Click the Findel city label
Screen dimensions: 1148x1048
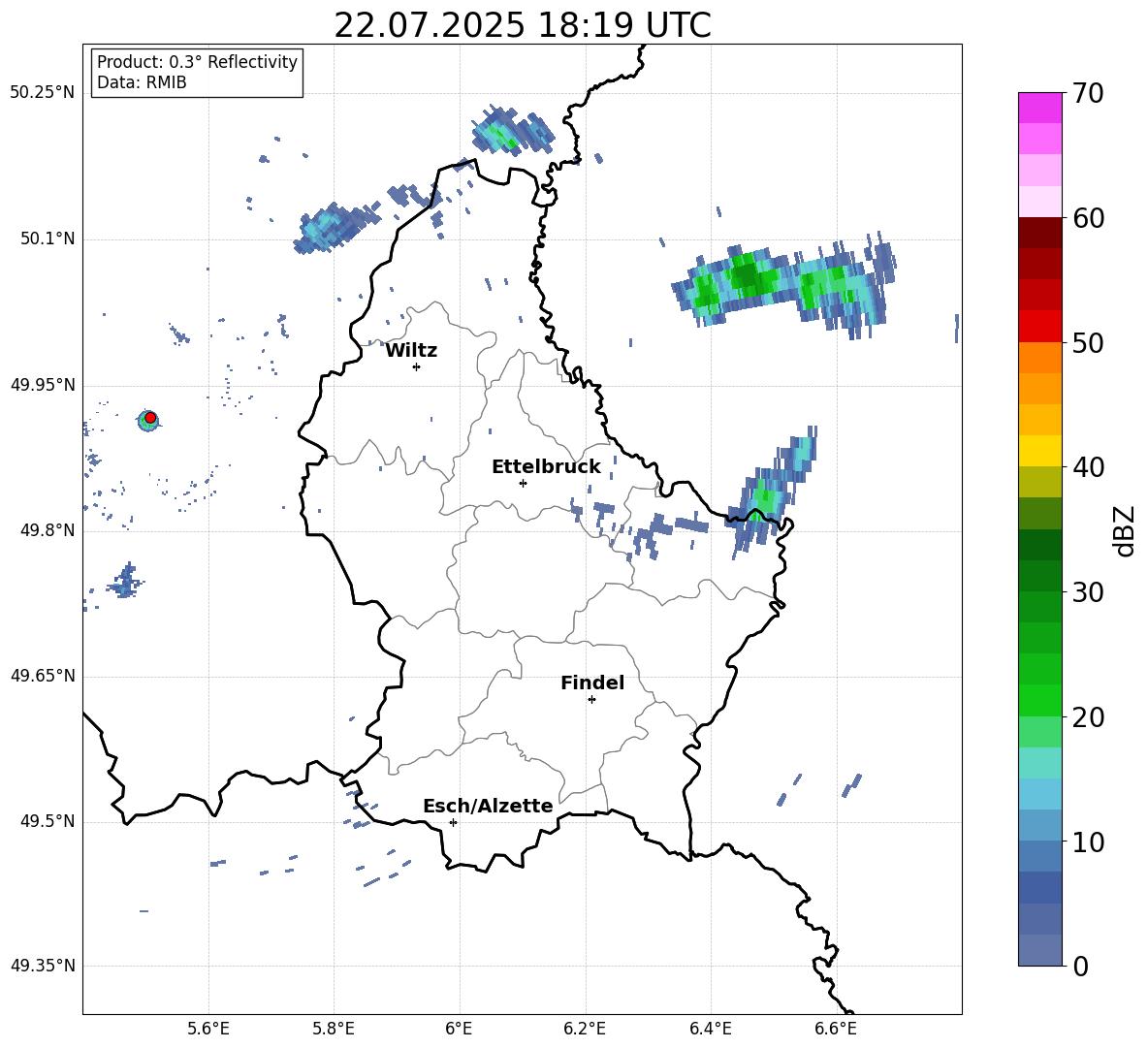(x=592, y=683)
